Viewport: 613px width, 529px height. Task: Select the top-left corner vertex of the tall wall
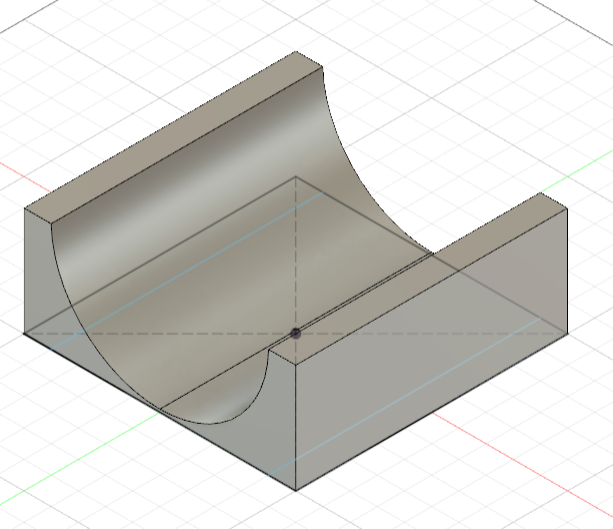[24, 208]
